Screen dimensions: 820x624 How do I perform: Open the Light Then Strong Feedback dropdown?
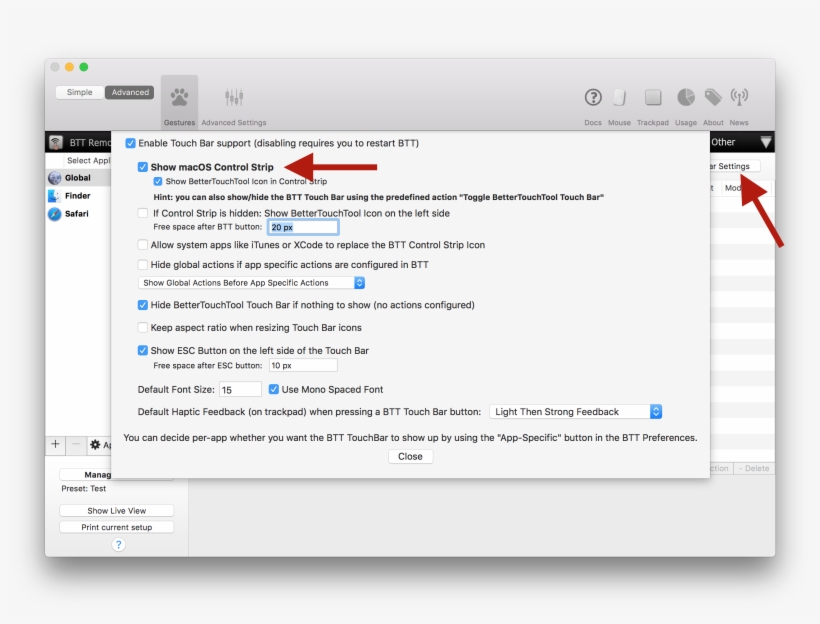point(576,412)
